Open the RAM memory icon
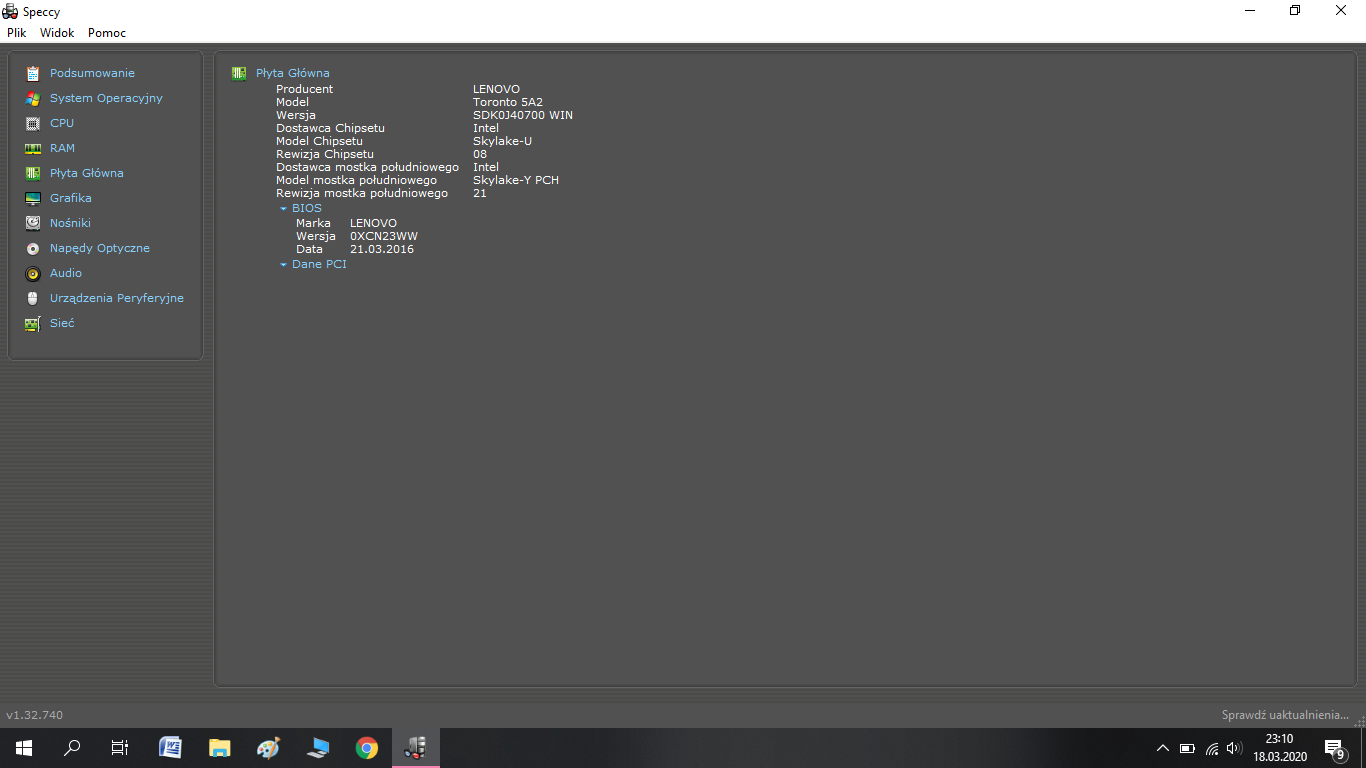Screen dimensions: 1366x768 click(33, 148)
